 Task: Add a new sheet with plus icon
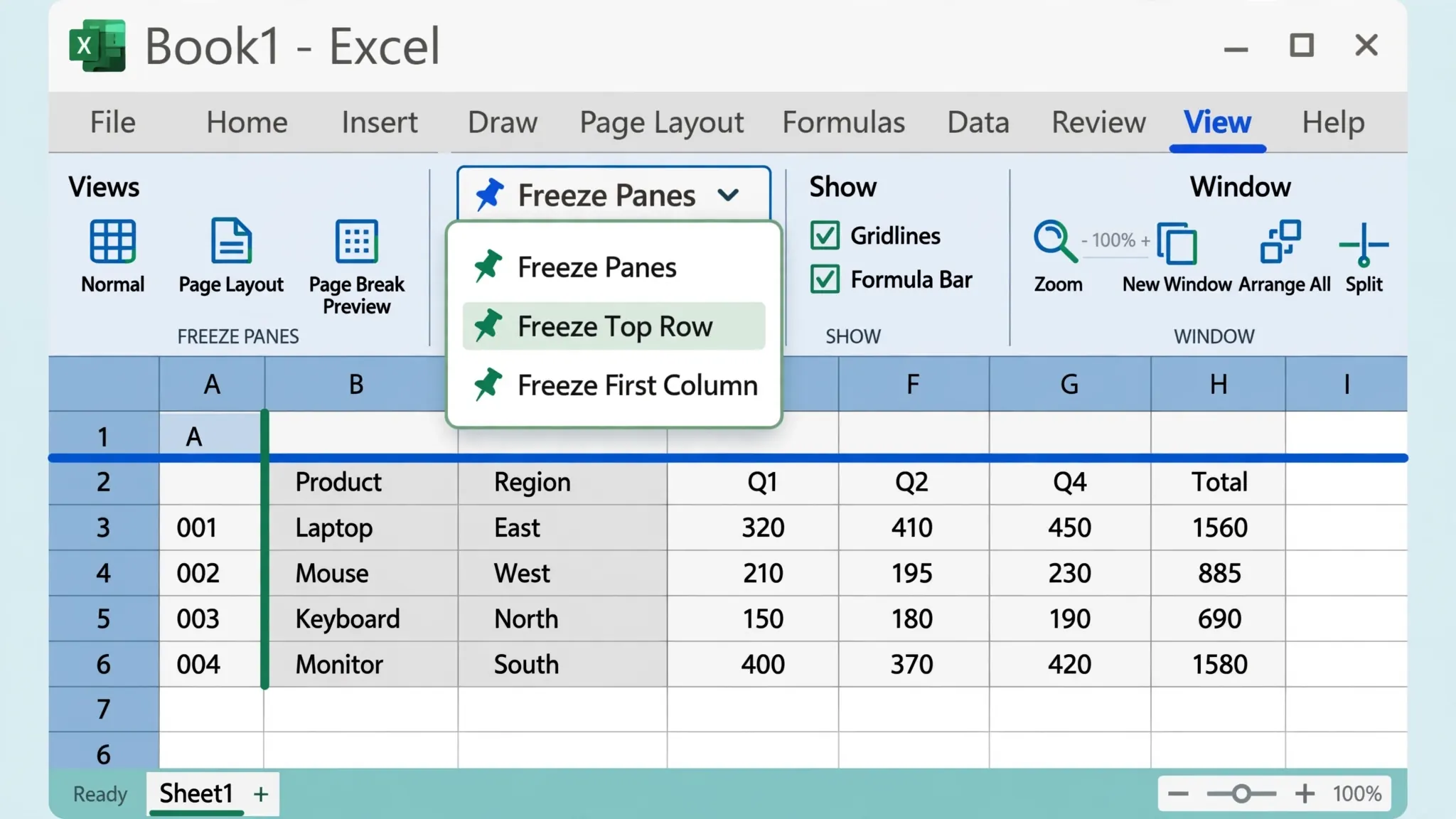[261, 794]
